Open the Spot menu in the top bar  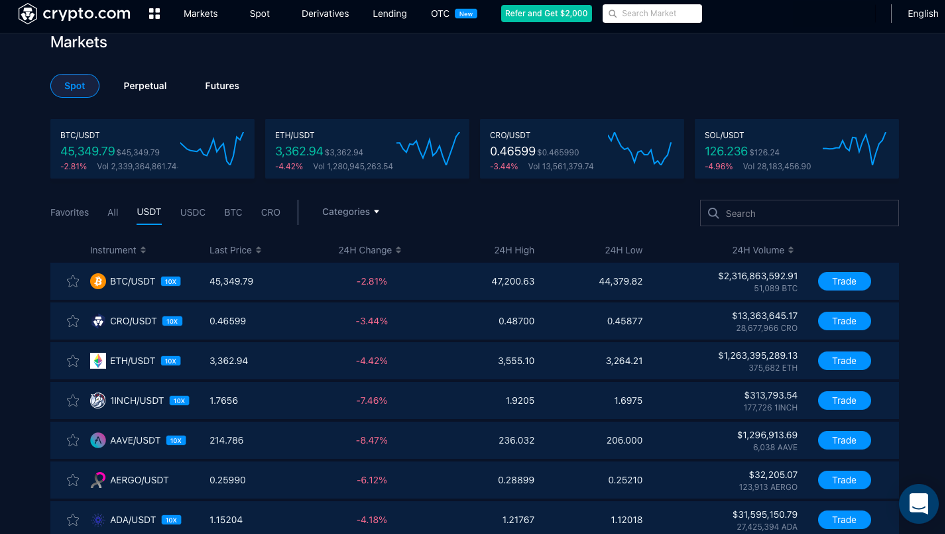tap(260, 13)
